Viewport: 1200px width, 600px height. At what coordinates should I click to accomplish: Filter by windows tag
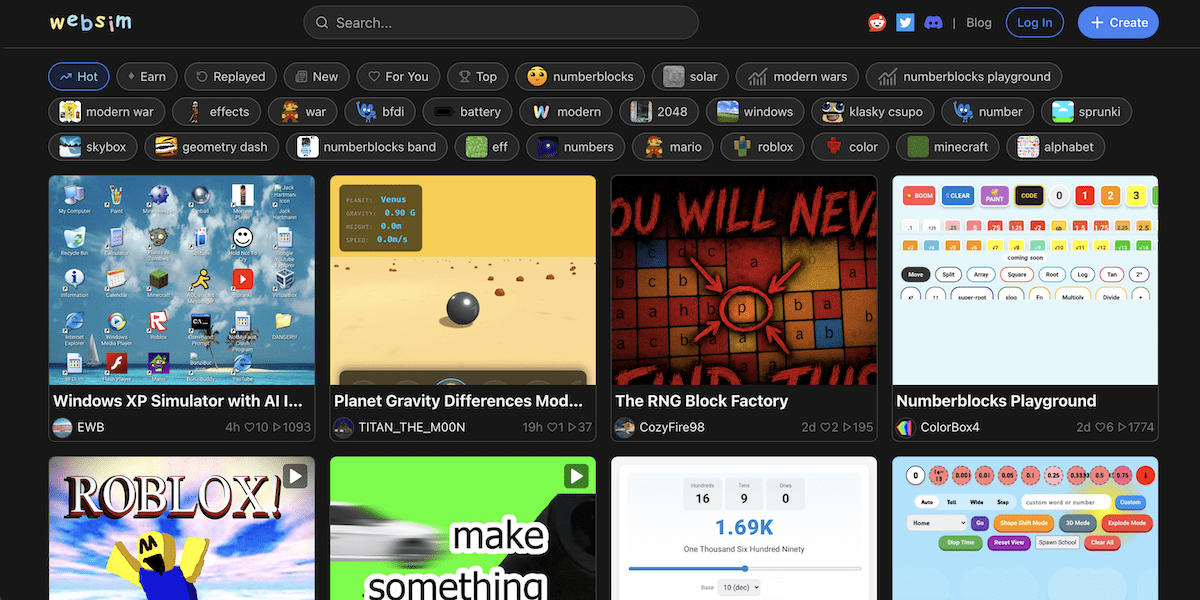coord(754,111)
